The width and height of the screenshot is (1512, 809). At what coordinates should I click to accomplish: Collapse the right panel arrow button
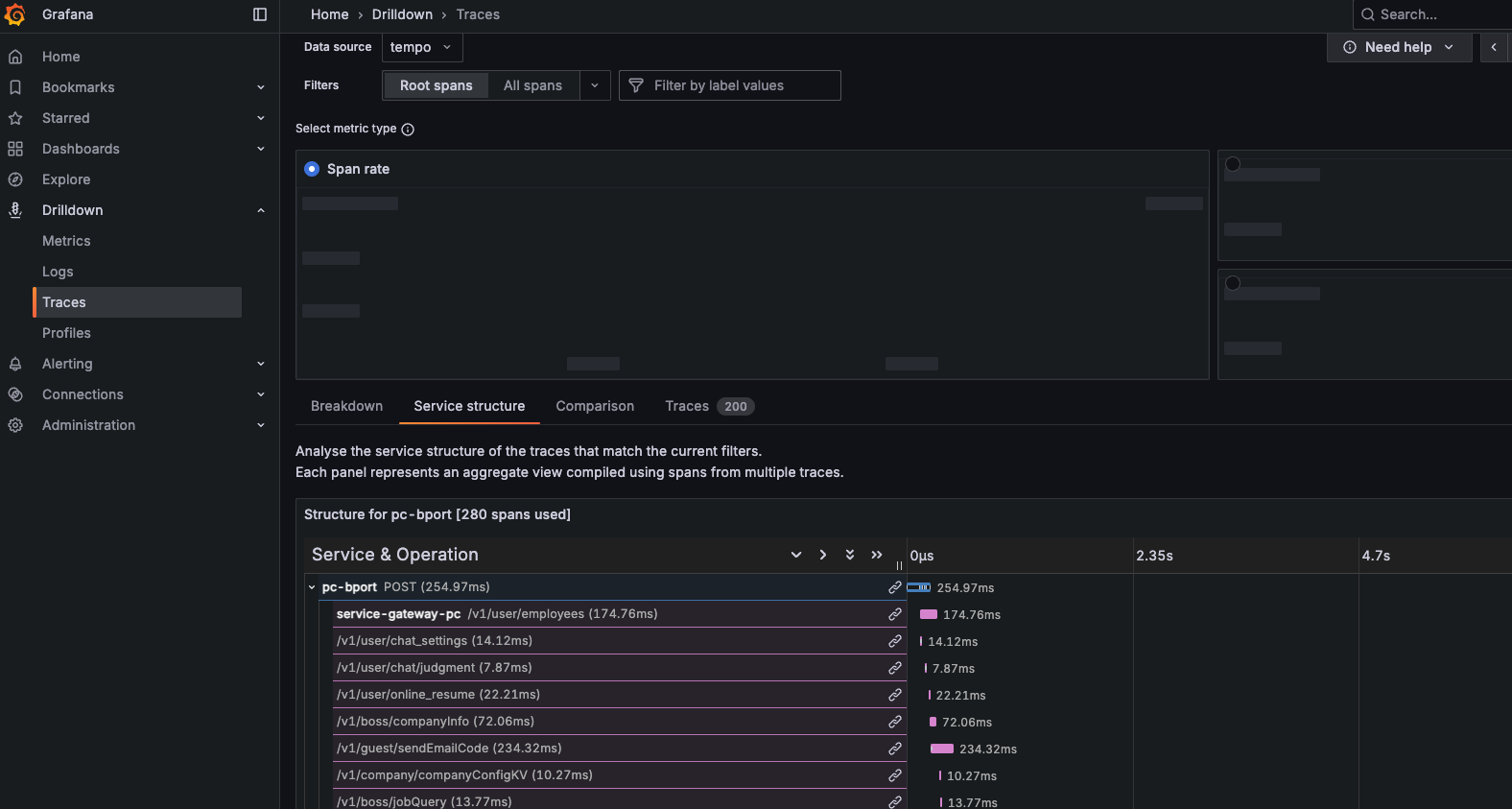(1494, 47)
